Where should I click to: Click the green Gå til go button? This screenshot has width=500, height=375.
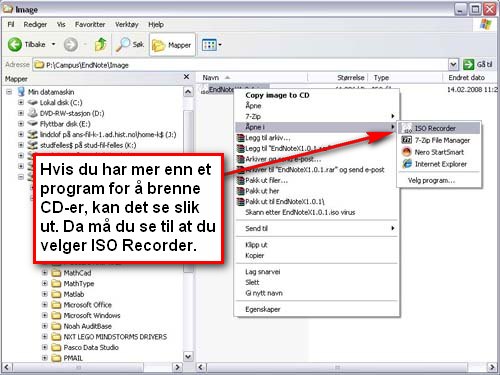click(x=468, y=64)
